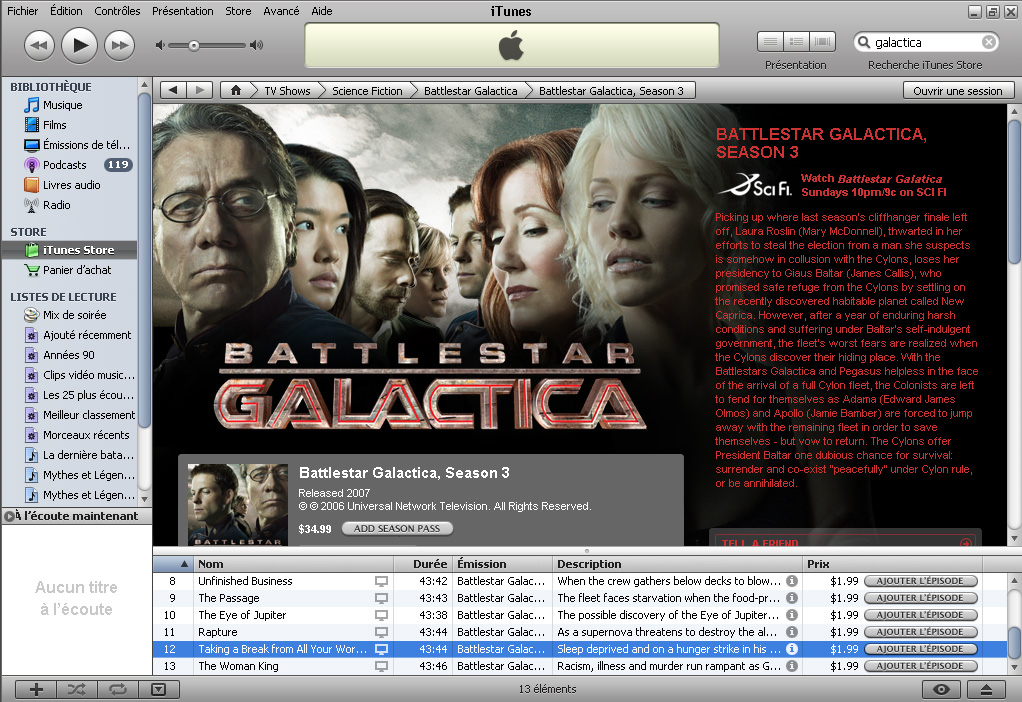This screenshot has width=1022, height=702.
Task: Open search options magnifier dropdown
Action: click(864, 42)
